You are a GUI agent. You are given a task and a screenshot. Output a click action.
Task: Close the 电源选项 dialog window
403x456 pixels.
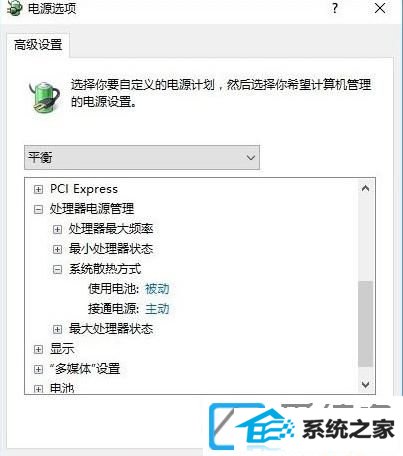[x=380, y=8]
